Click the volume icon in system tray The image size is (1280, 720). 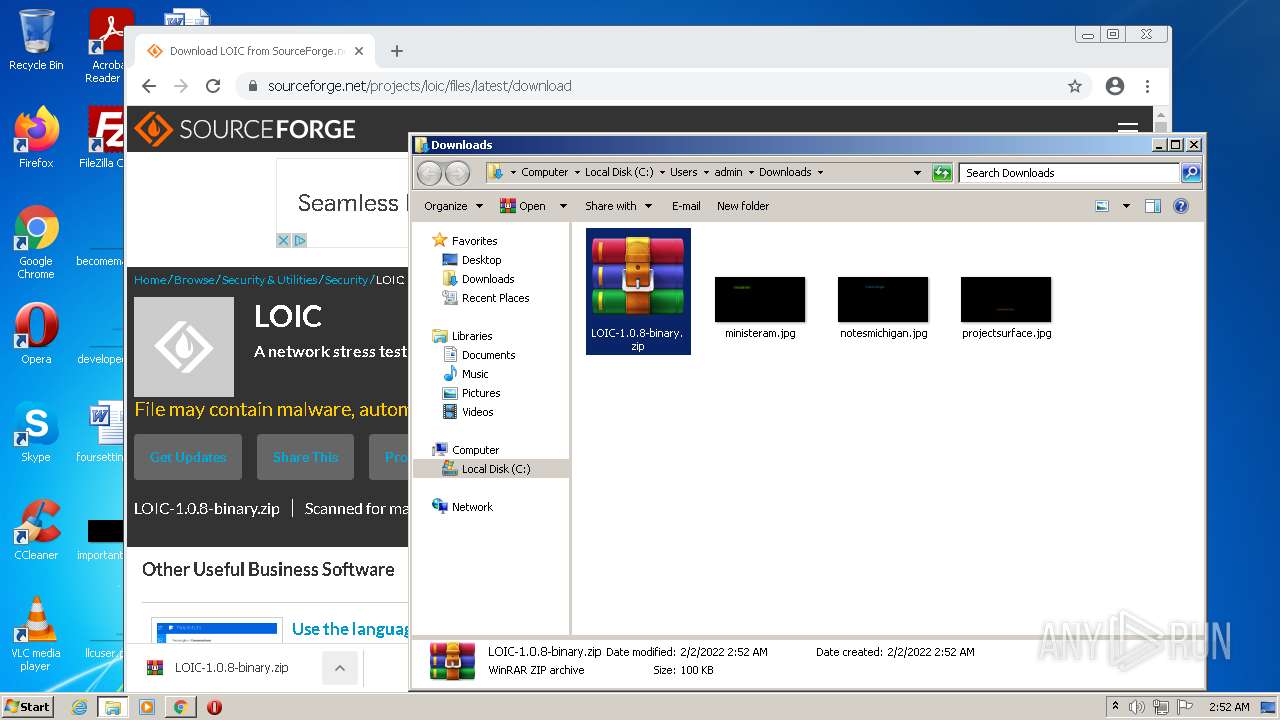click(1136, 707)
